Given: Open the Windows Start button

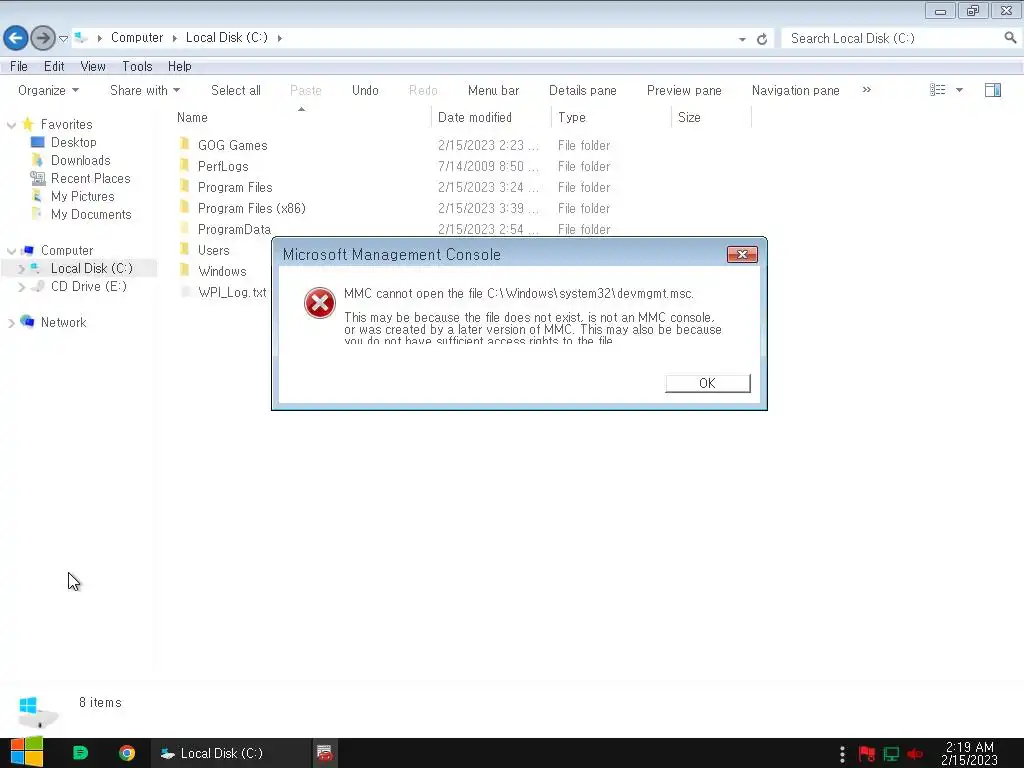Looking at the screenshot, I should (x=27, y=752).
